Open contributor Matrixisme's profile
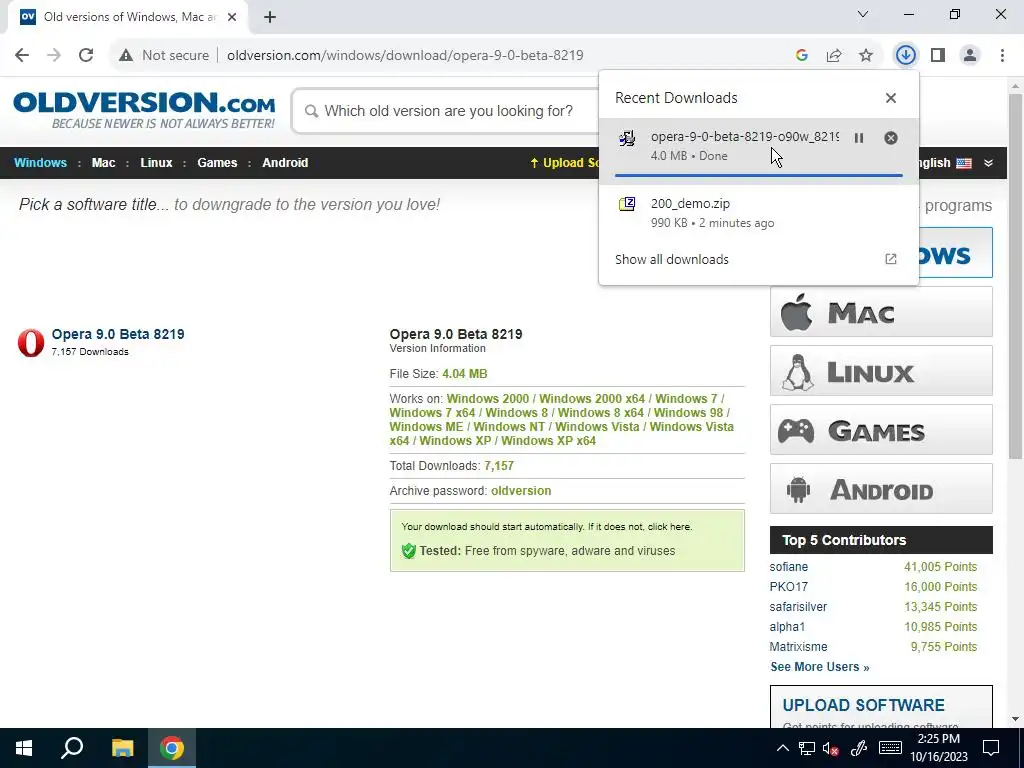 (x=798, y=647)
